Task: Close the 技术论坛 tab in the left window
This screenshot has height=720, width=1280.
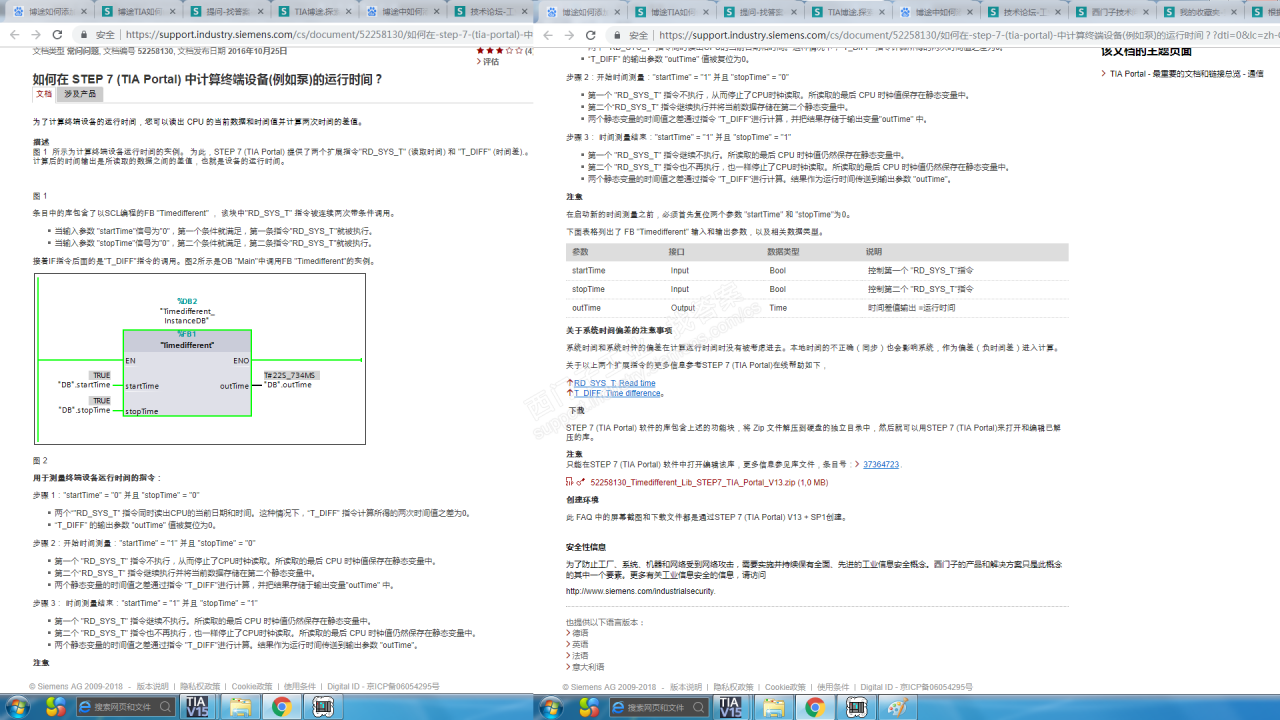Action: point(524,12)
